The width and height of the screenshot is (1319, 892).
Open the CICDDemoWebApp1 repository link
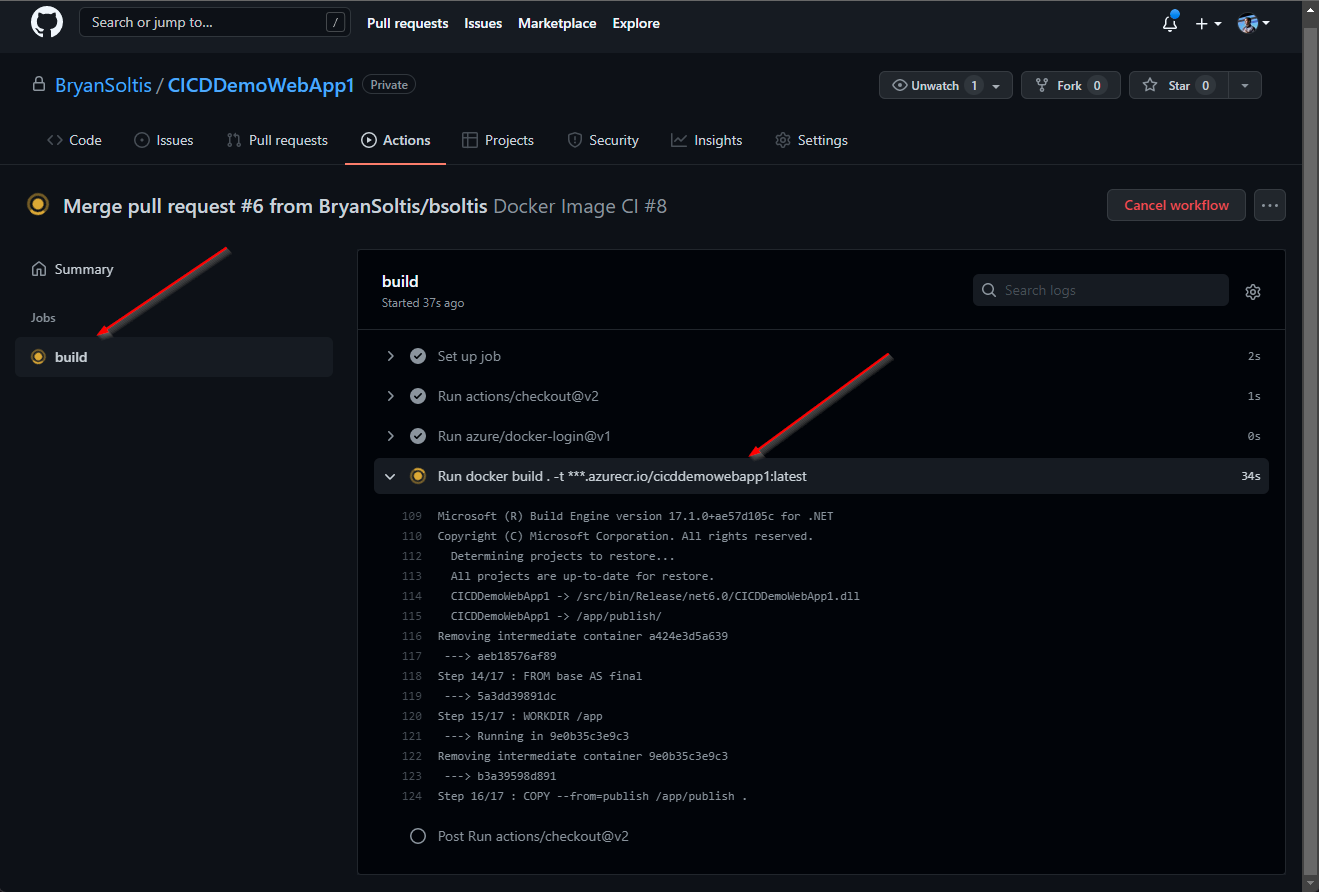[x=261, y=86]
